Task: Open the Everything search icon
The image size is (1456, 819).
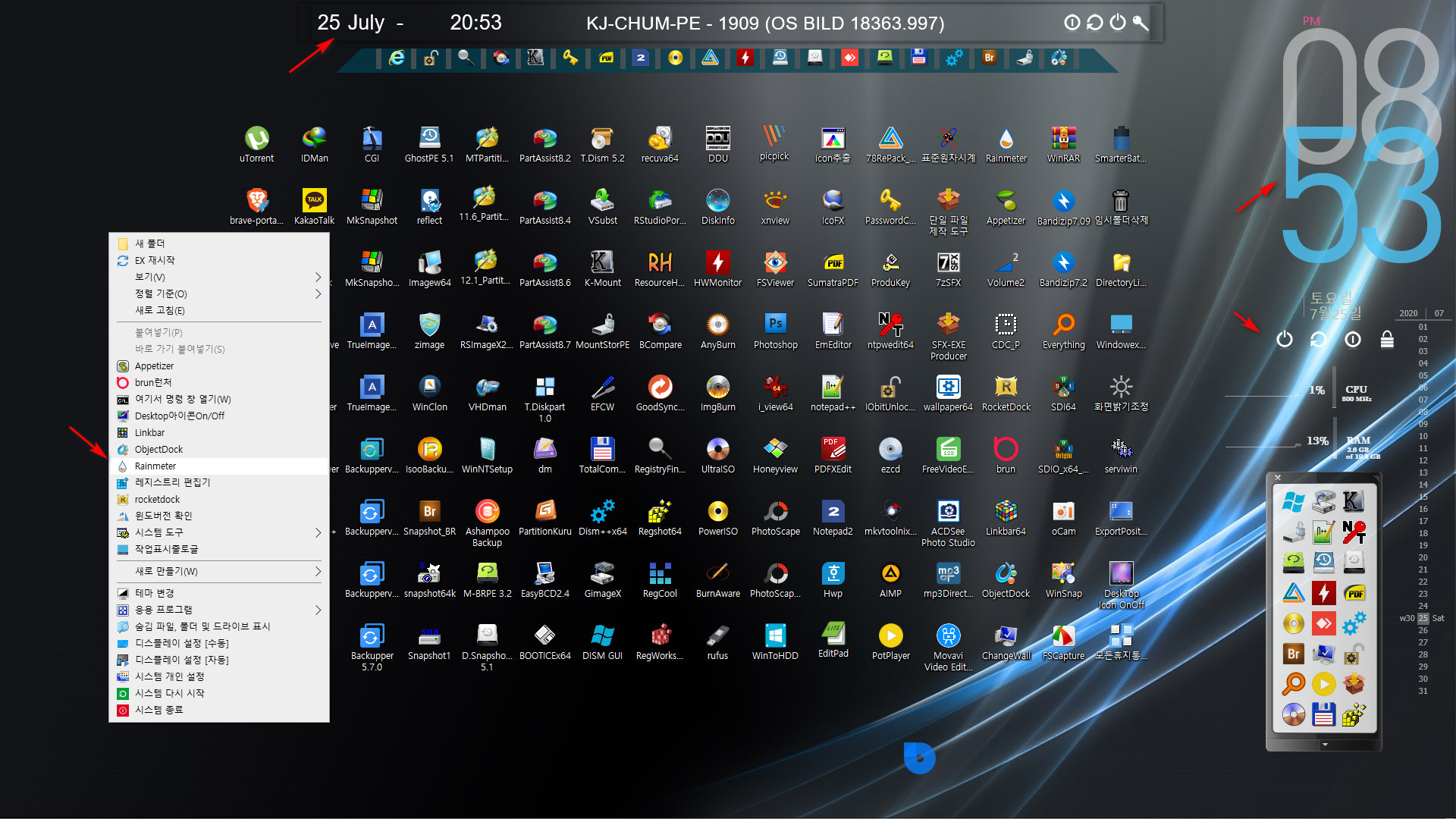Action: (1063, 331)
